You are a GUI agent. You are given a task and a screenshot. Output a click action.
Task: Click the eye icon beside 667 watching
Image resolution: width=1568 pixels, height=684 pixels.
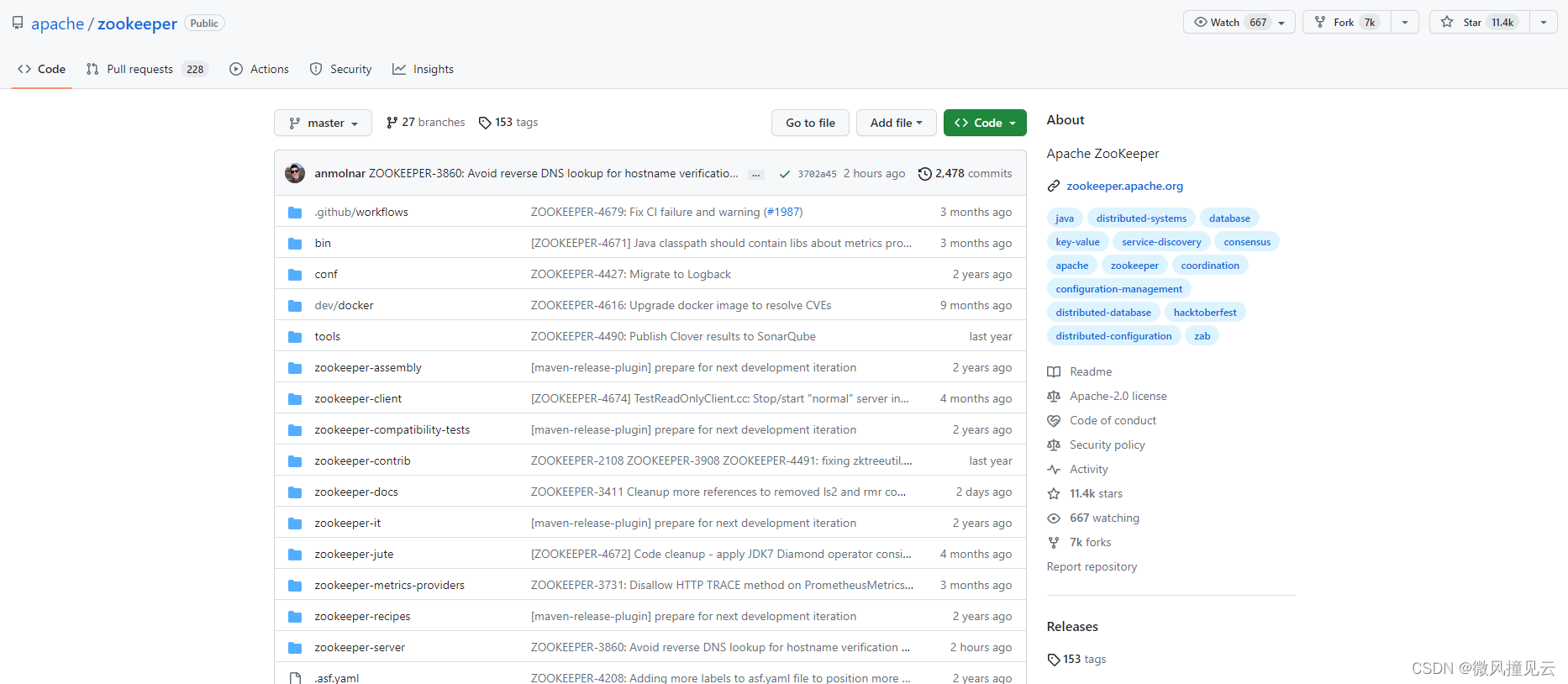coord(1054,518)
